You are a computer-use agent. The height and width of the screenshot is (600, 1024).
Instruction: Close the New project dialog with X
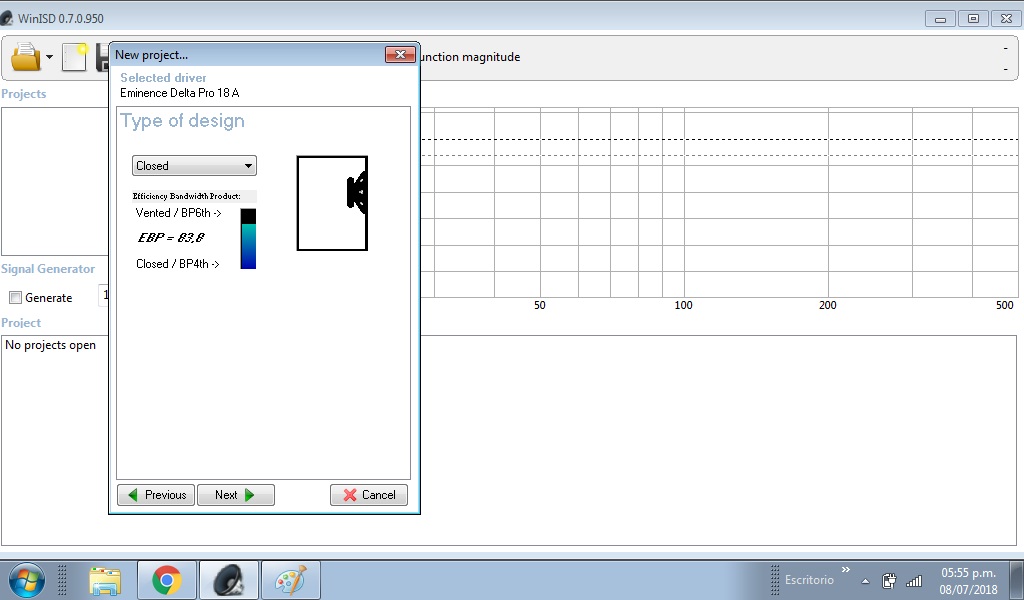coord(400,54)
